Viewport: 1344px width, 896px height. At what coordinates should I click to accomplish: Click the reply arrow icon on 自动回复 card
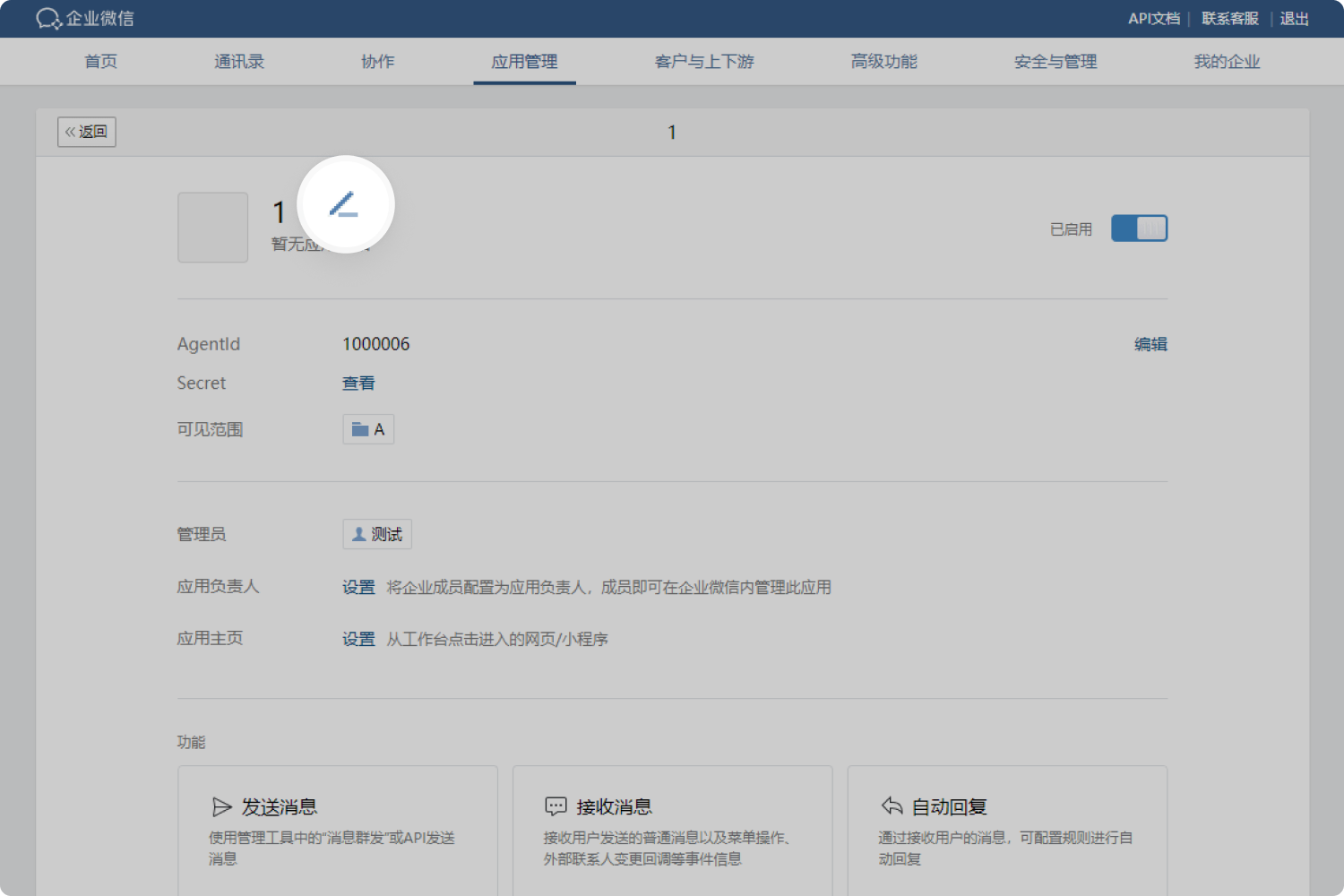[891, 806]
